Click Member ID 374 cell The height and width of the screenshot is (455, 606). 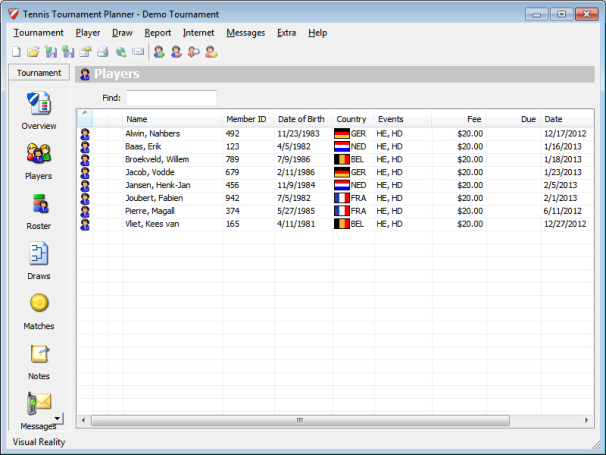tap(232, 211)
